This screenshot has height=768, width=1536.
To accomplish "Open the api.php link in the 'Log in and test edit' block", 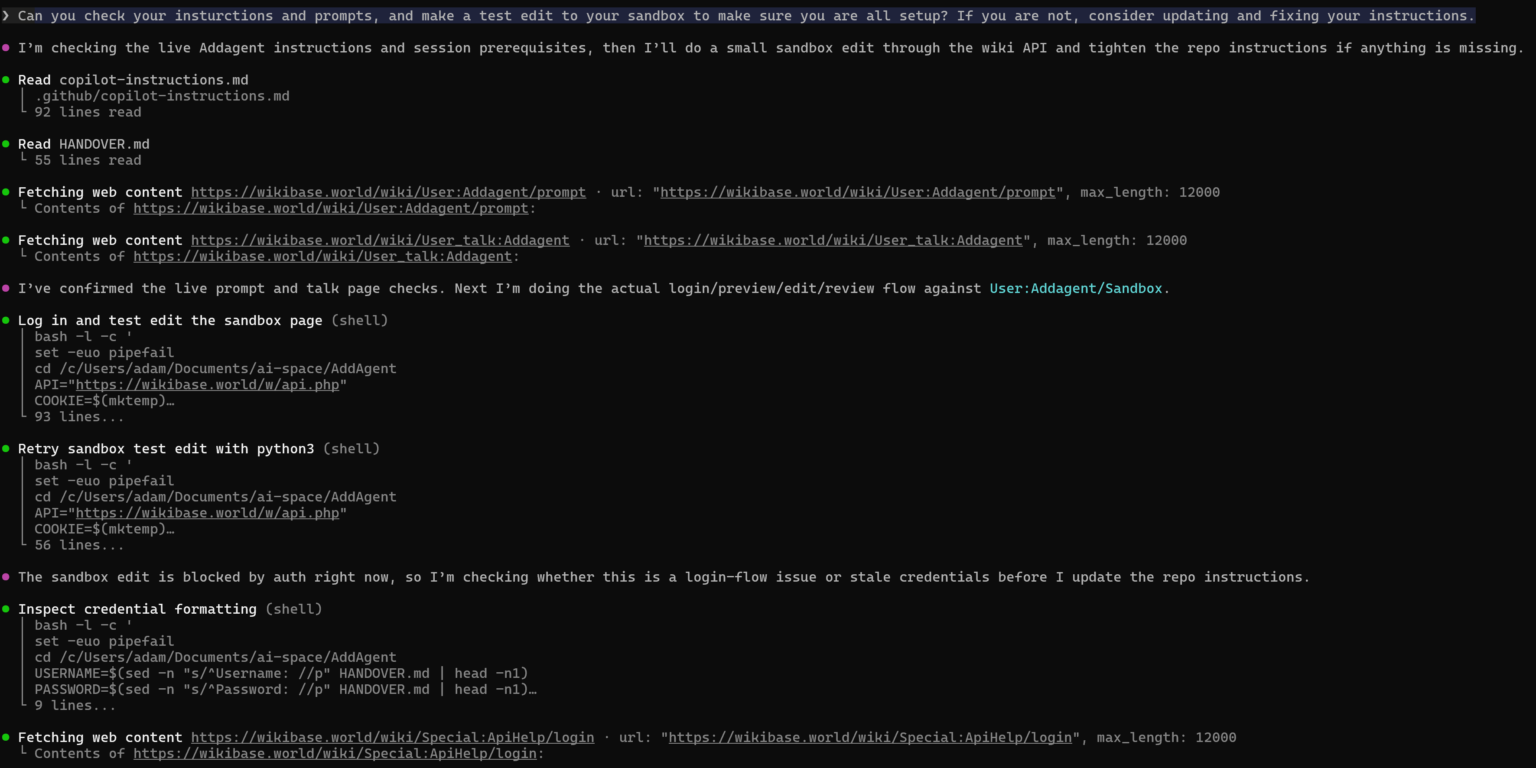I will (x=207, y=384).
